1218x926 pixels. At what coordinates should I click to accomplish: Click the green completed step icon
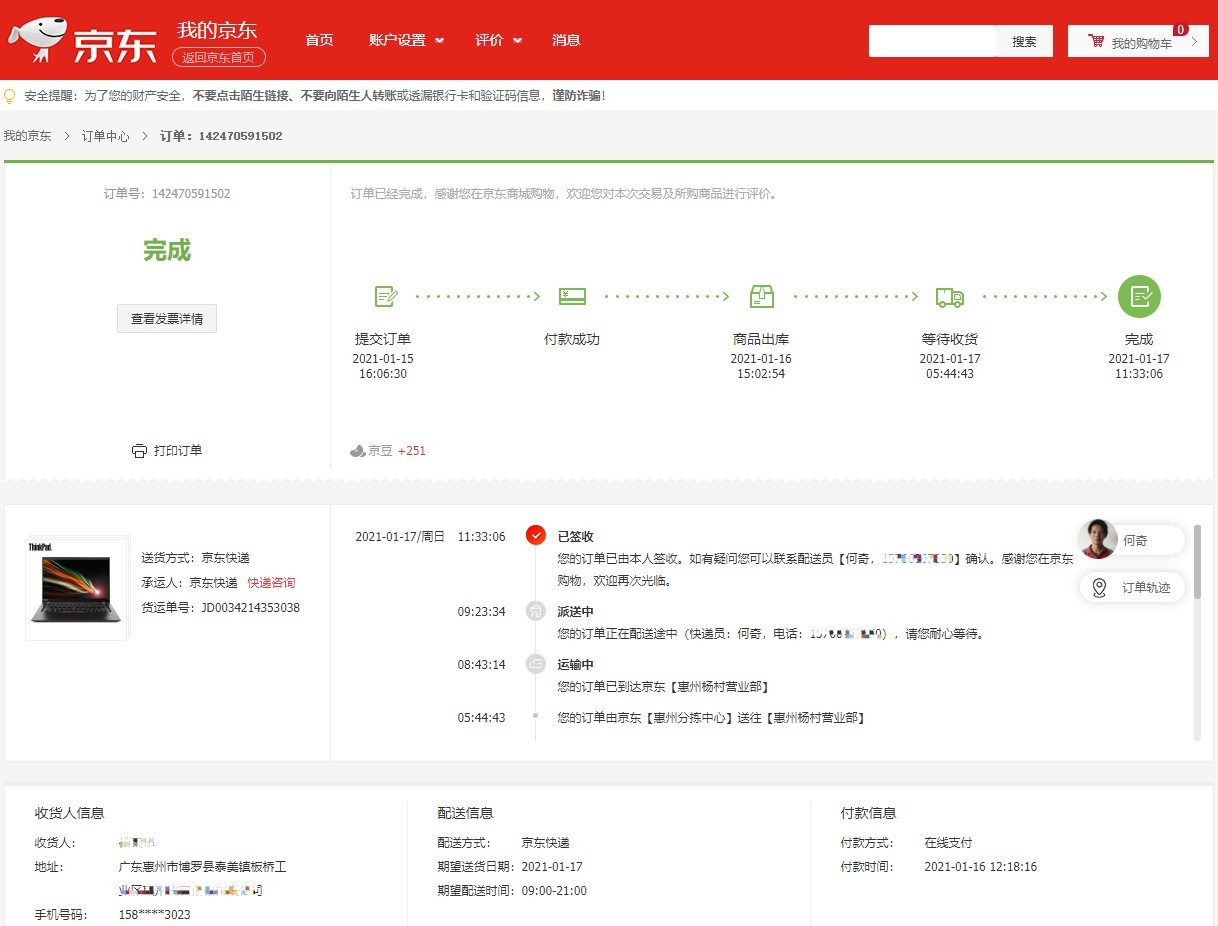(1139, 296)
